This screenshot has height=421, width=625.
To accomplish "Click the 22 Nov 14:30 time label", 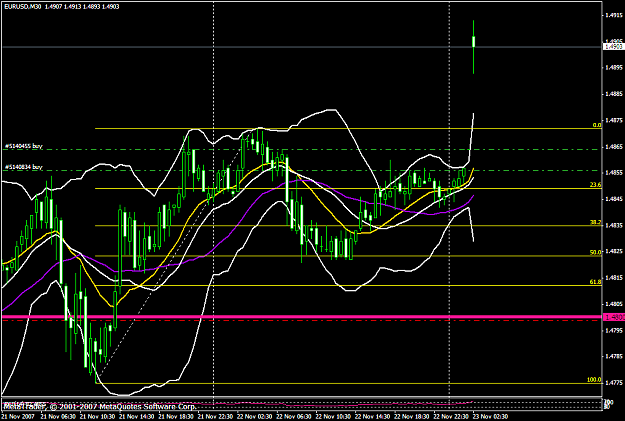I will click(373, 417).
